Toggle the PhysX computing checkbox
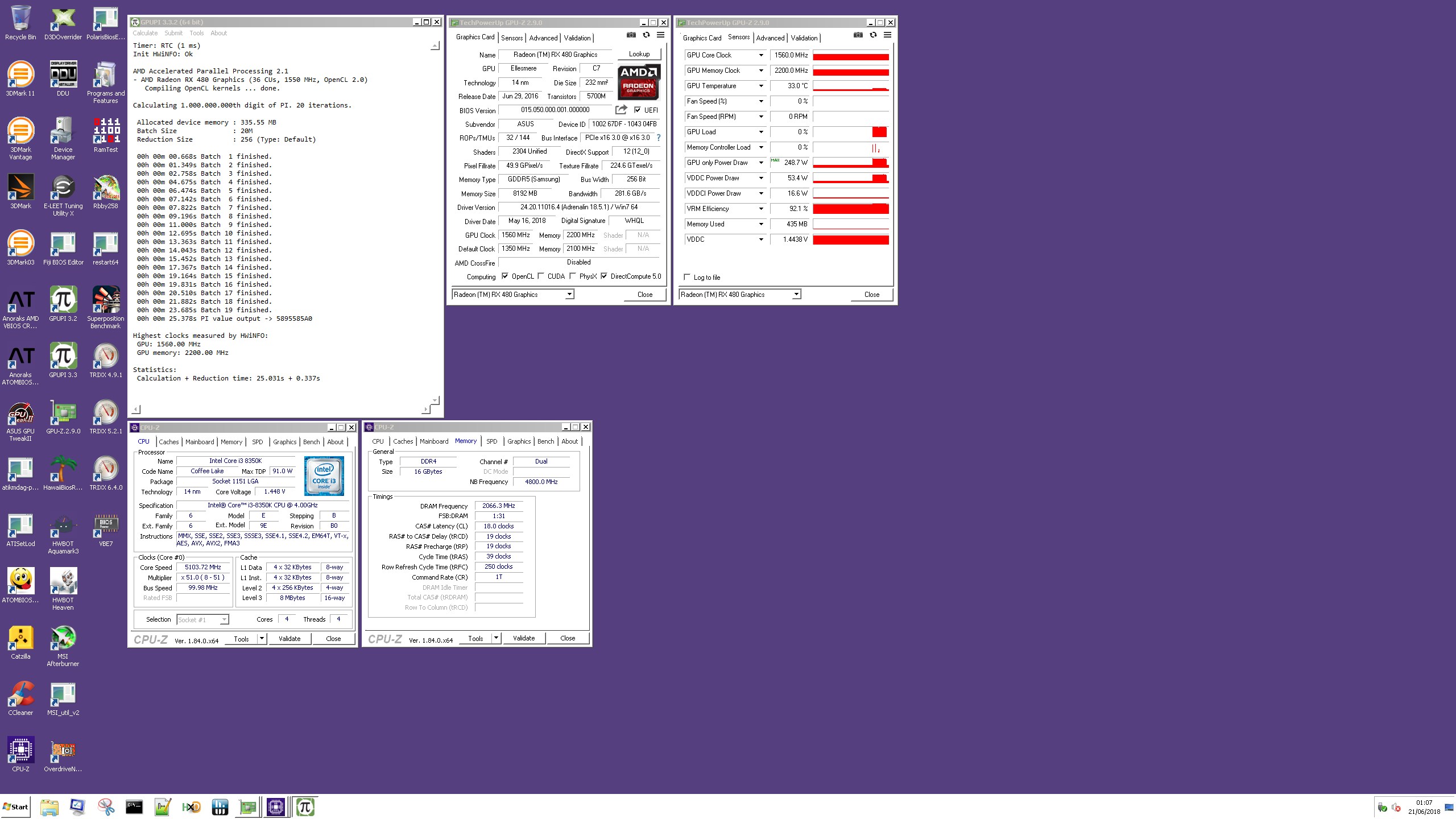This screenshot has height=819, width=1456. pyautogui.click(x=573, y=276)
